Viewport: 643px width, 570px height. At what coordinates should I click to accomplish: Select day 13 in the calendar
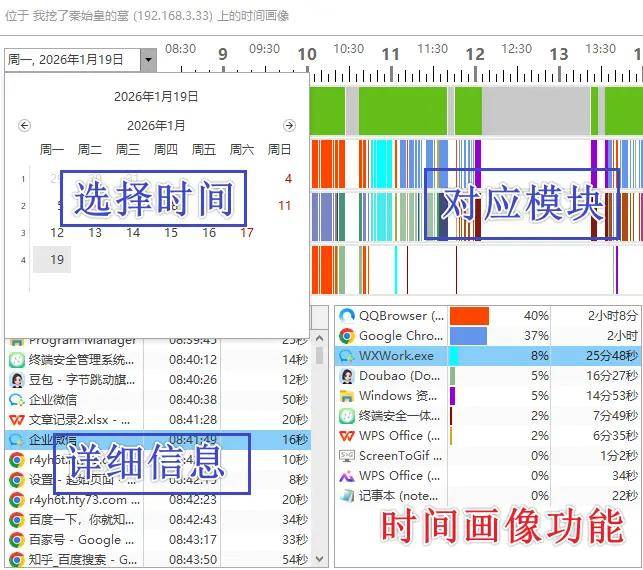(95, 233)
